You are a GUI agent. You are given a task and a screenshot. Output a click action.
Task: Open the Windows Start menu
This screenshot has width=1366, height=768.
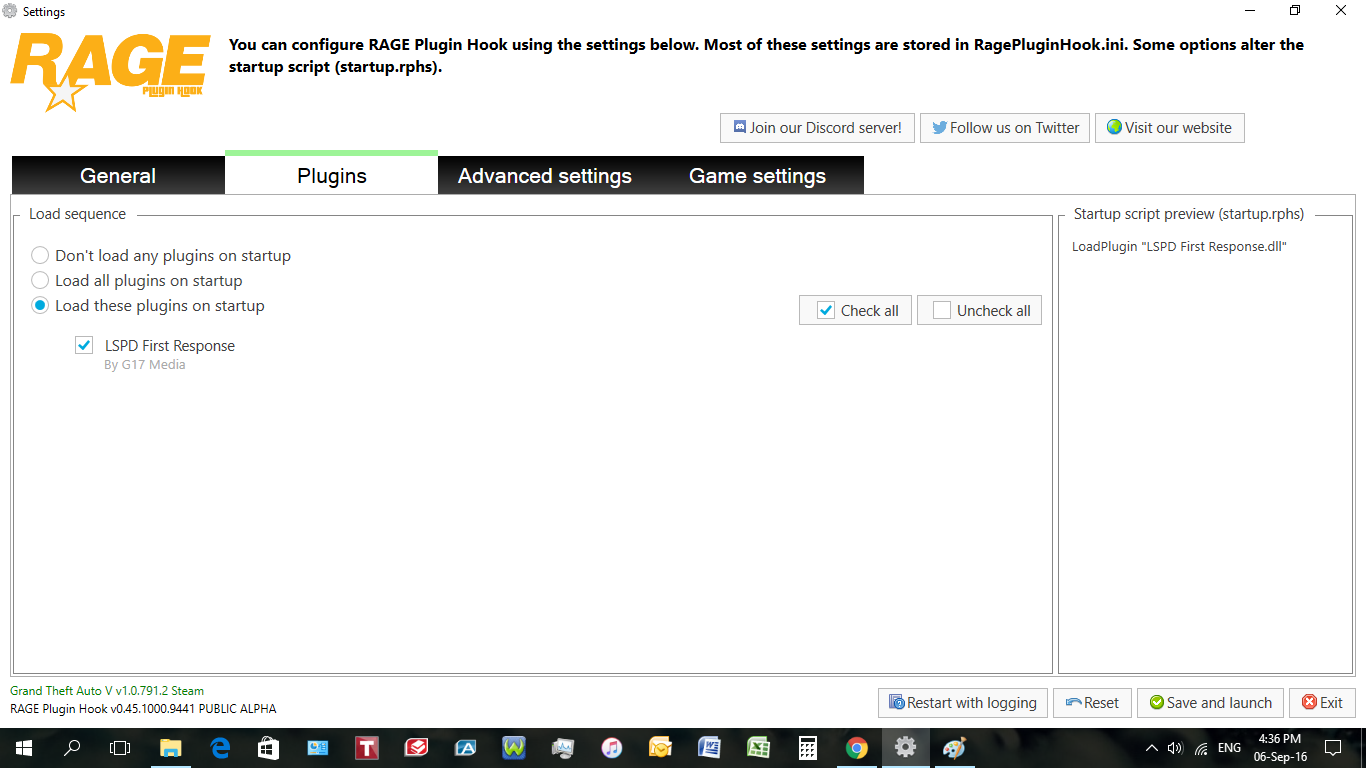[22, 748]
